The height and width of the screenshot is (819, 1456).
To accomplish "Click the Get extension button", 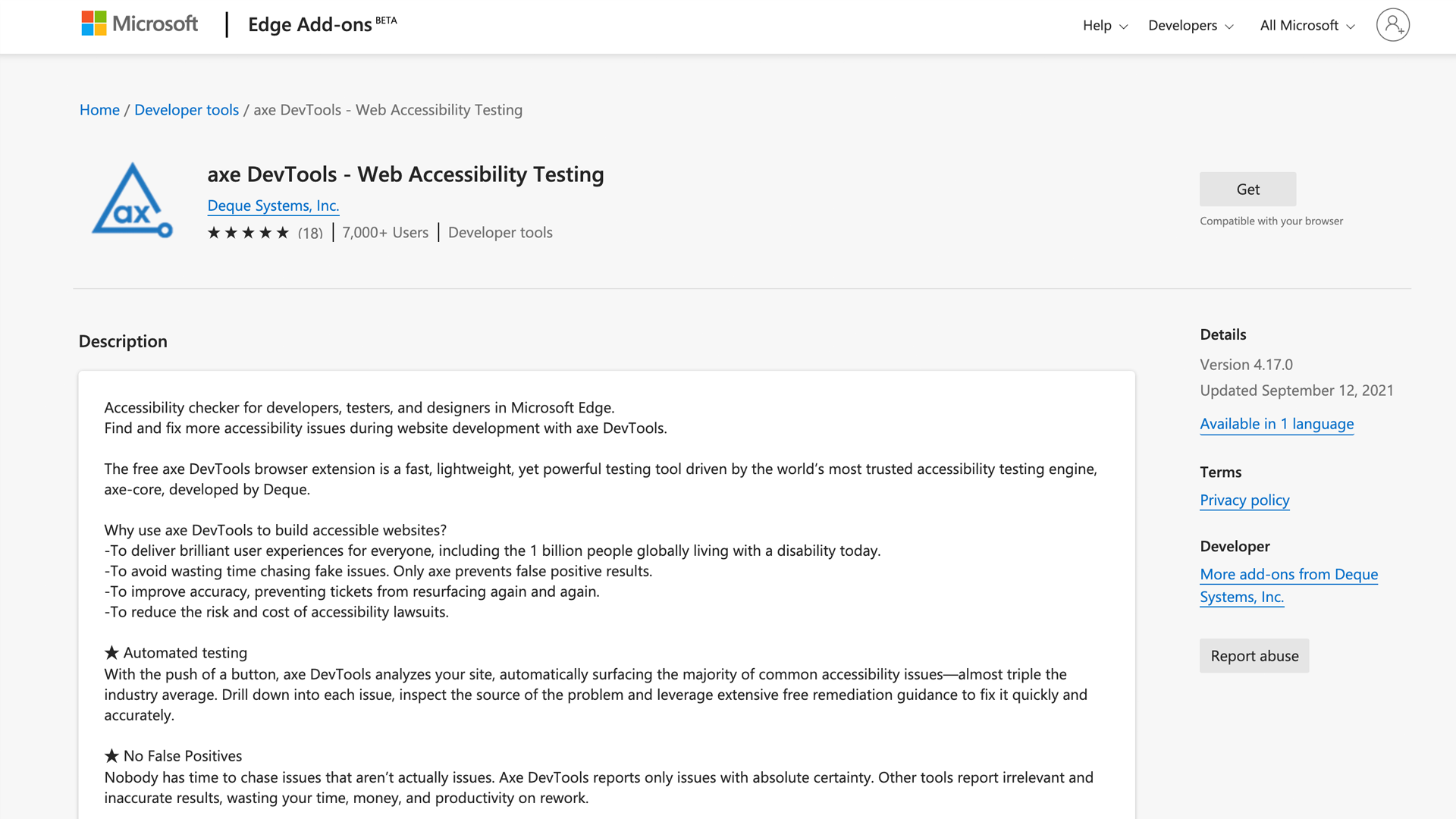I will (1248, 188).
